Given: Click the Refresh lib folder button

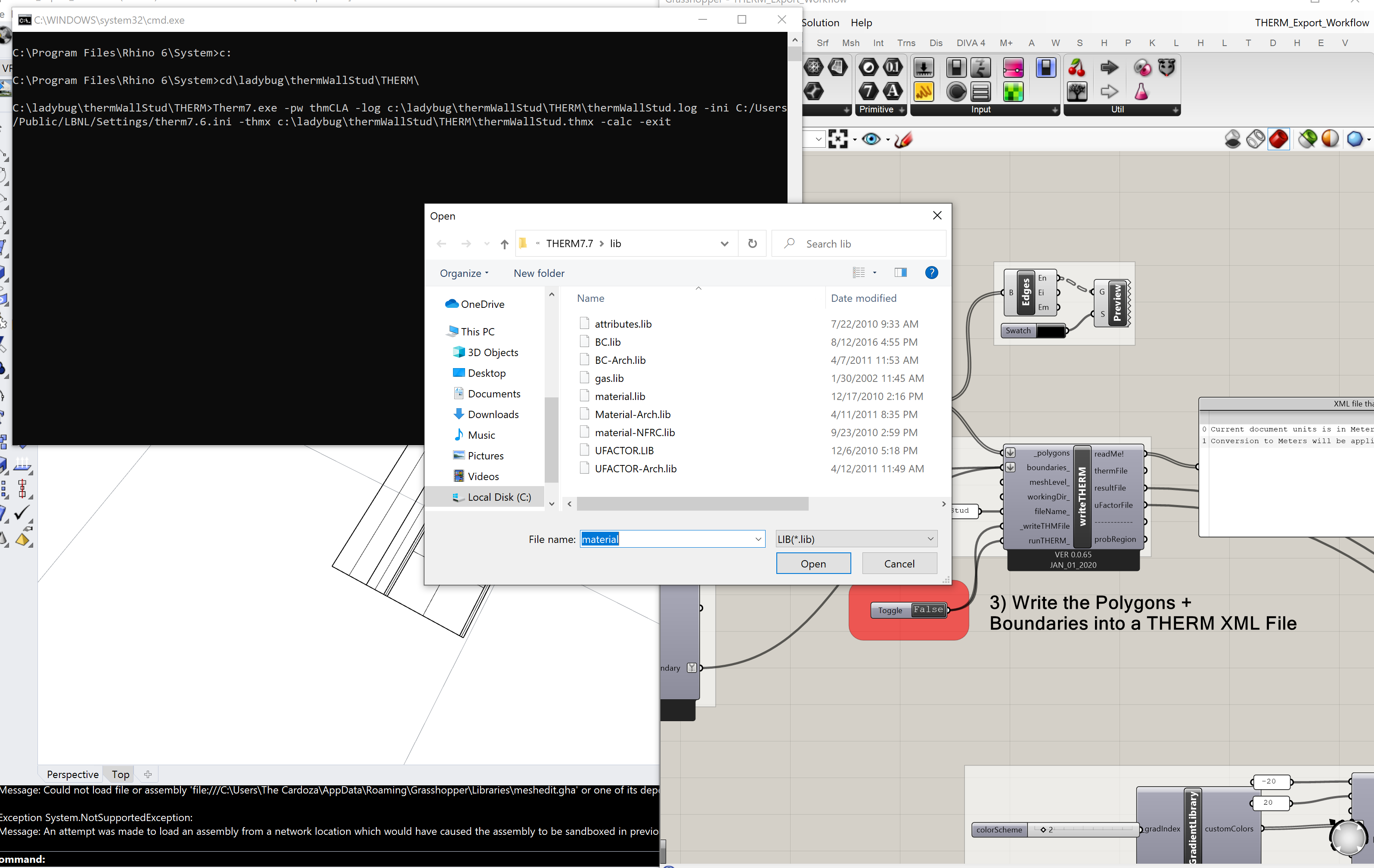Looking at the screenshot, I should 752,244.
